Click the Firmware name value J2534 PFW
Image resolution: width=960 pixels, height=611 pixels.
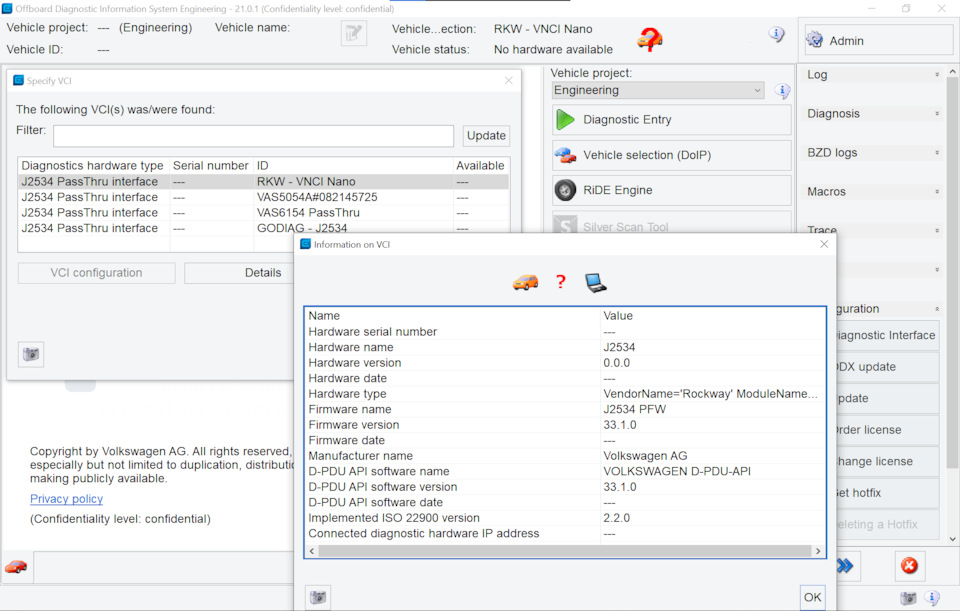tap(634, 410)
